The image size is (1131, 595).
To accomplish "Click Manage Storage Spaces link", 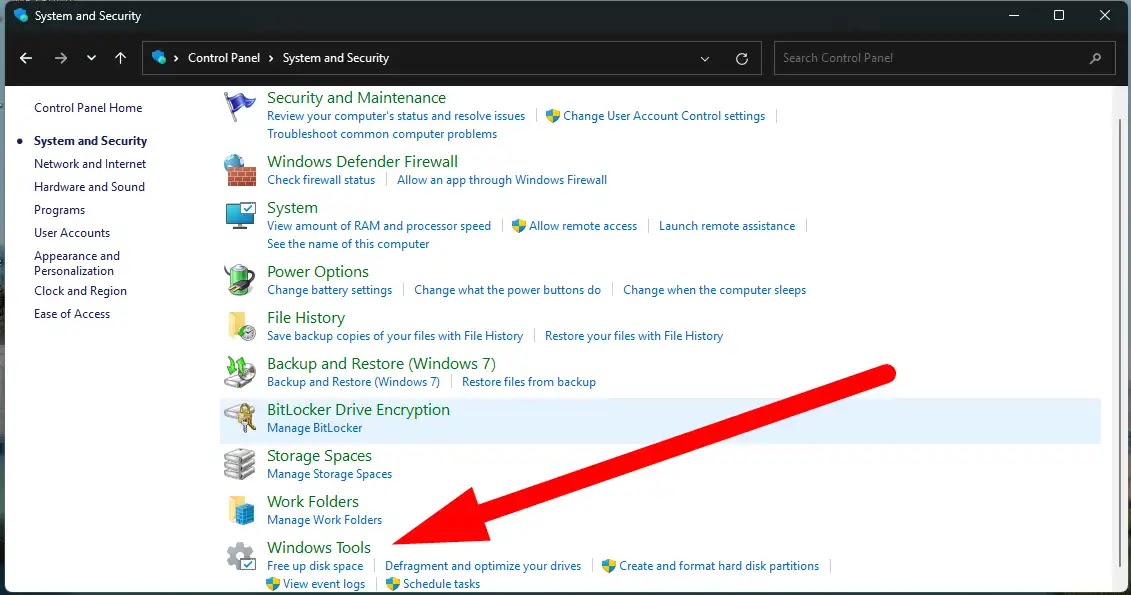I will [x=330, y=474].
